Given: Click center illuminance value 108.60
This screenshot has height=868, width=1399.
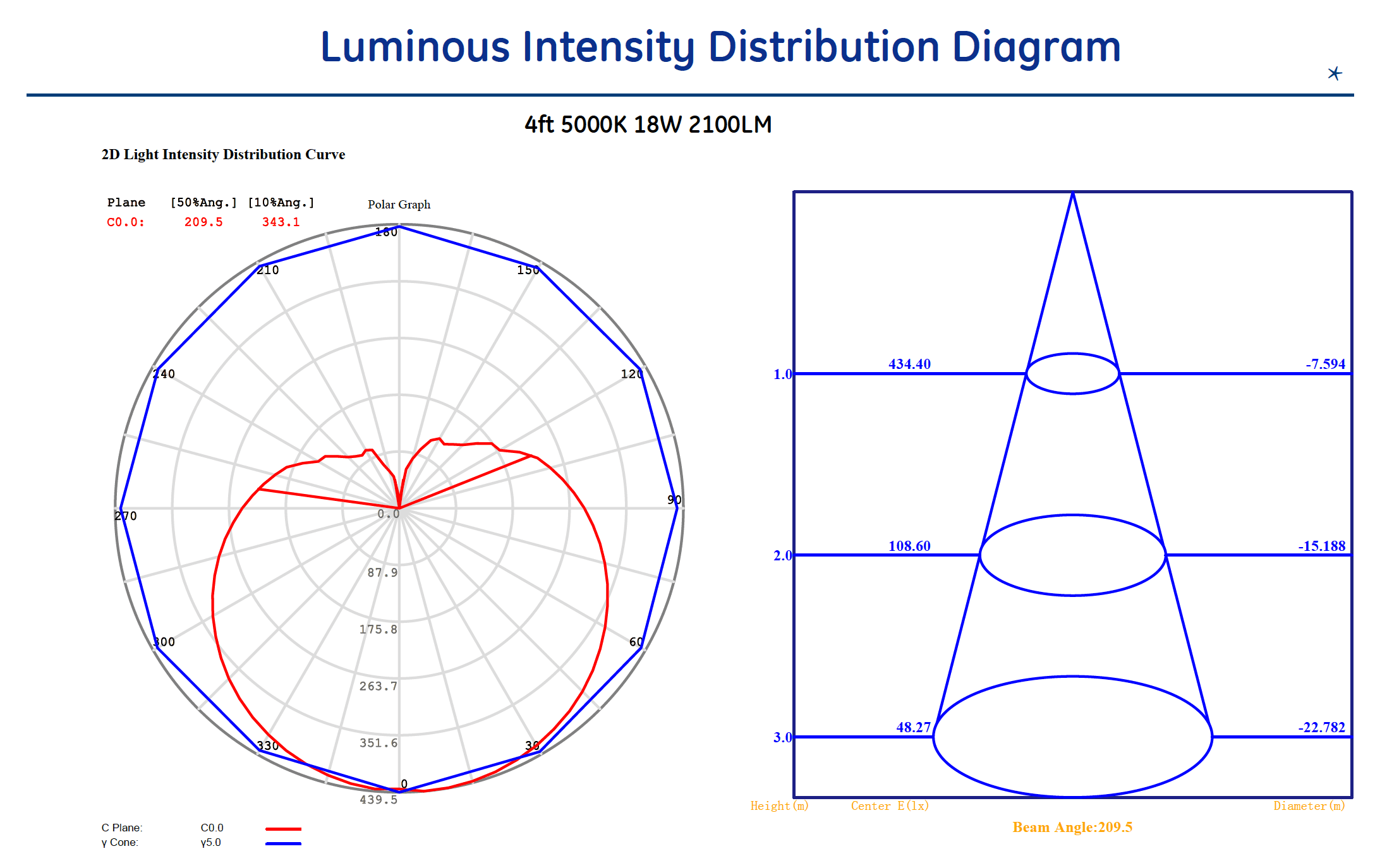Looking at the screenshot, I should 909,546.
